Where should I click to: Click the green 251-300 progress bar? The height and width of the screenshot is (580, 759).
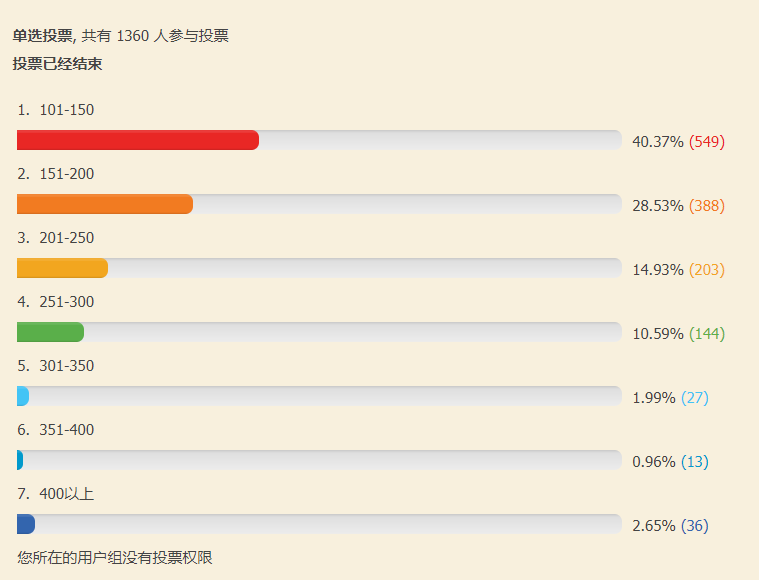click(50, 332)
